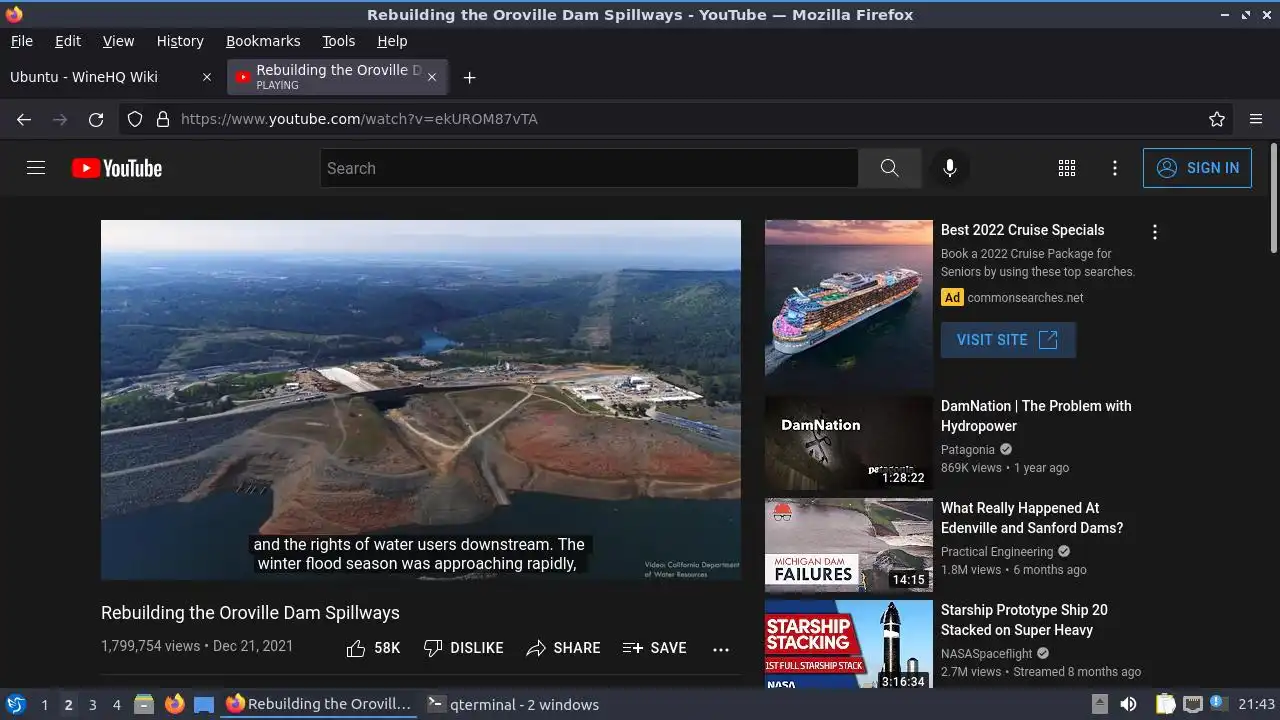This screenshot has width=1280, height=720.
Task: Expand hidden tray icons arrow
Action: click(x=1100, y=704)
